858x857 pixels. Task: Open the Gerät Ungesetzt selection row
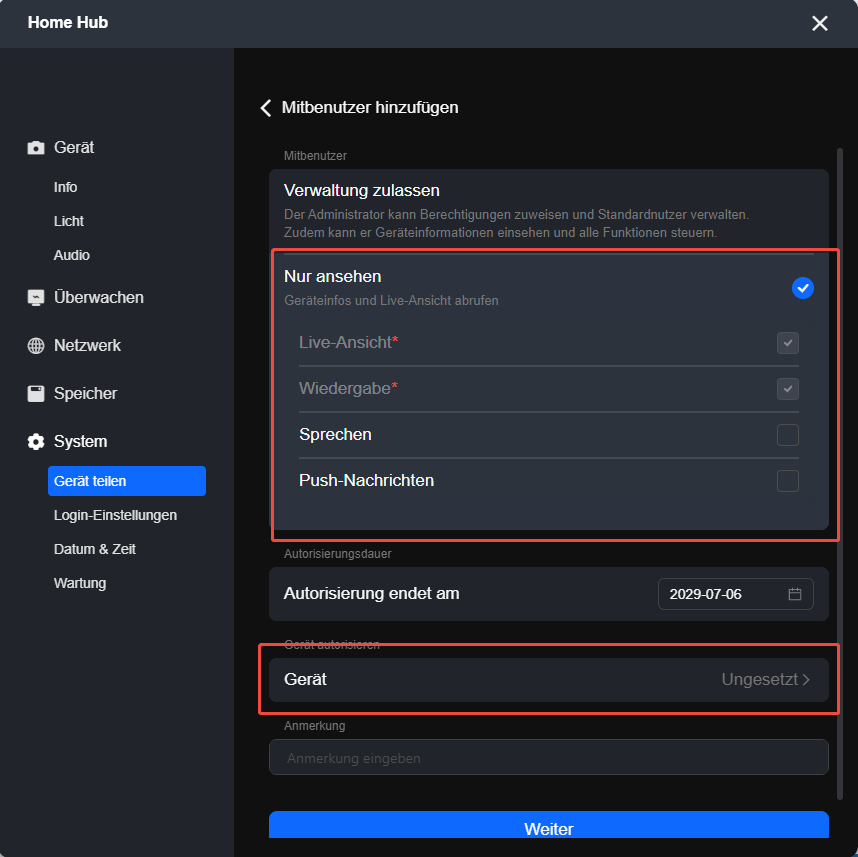click(x=549, y=680)
